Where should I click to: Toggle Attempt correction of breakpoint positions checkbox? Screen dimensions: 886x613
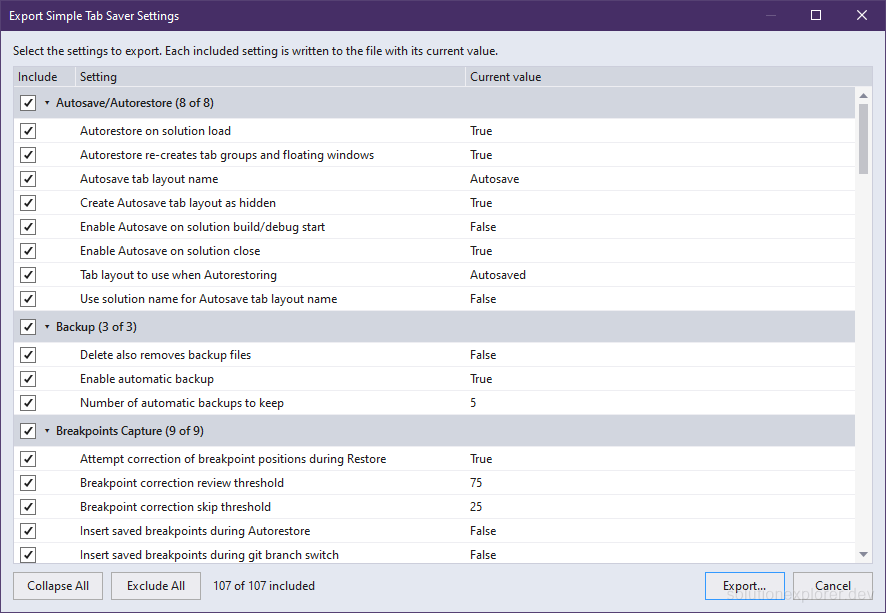click(28, 459)
